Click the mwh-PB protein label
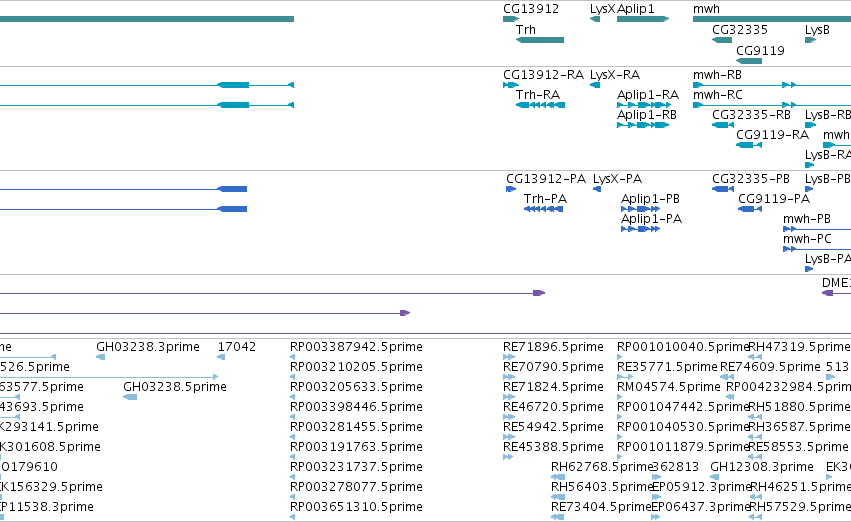This screenshot has width=851, height=522. pos(806,219)
